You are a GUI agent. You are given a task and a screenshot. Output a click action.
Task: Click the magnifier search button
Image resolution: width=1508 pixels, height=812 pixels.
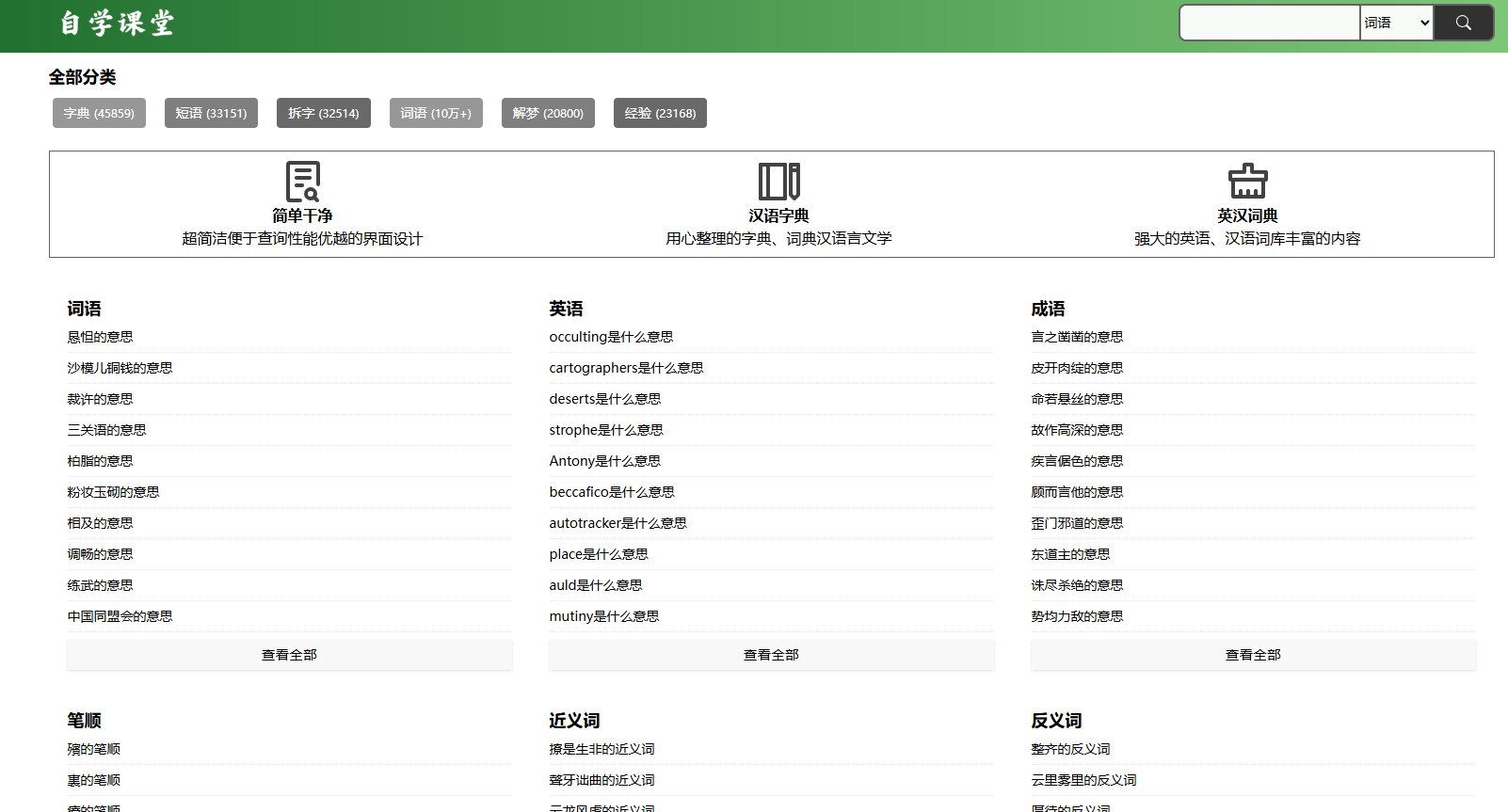tap(1463, 23)
